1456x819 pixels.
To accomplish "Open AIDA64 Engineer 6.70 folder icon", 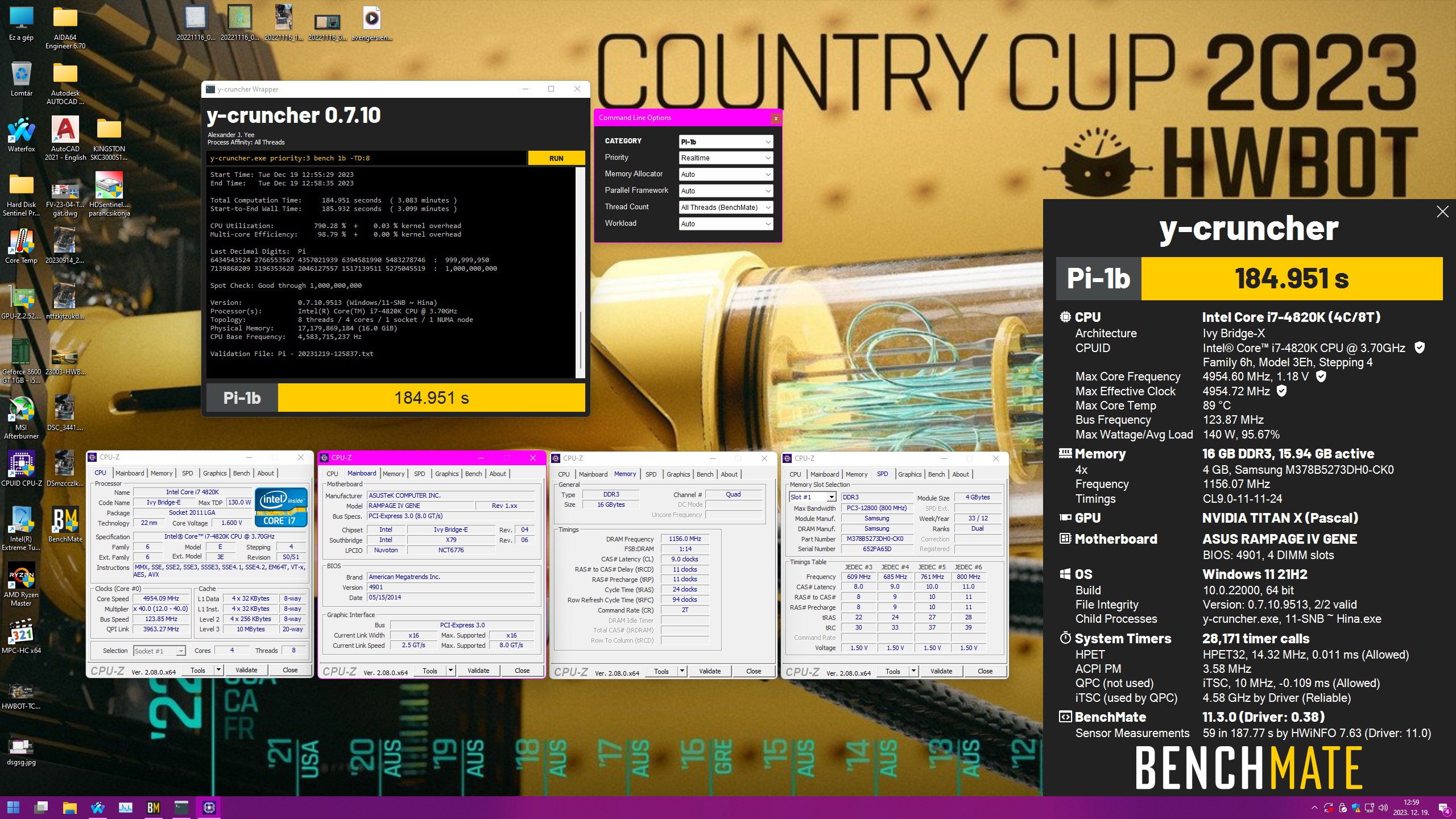I will 65,27.
